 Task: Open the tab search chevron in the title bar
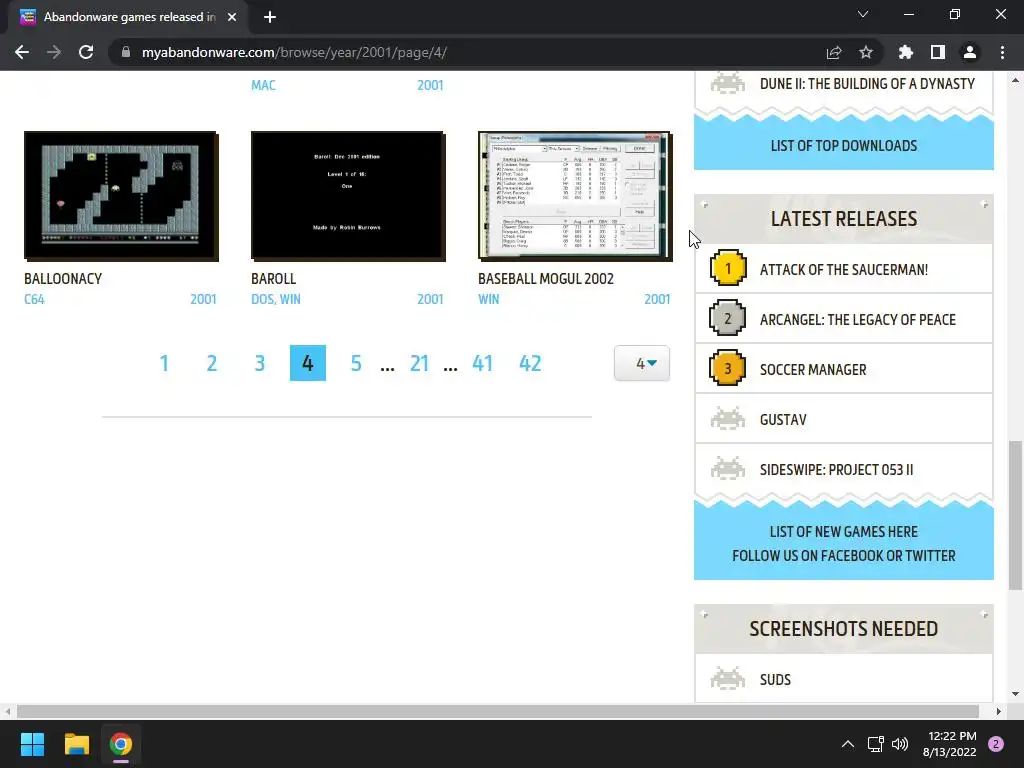click(x=863, y=14)
